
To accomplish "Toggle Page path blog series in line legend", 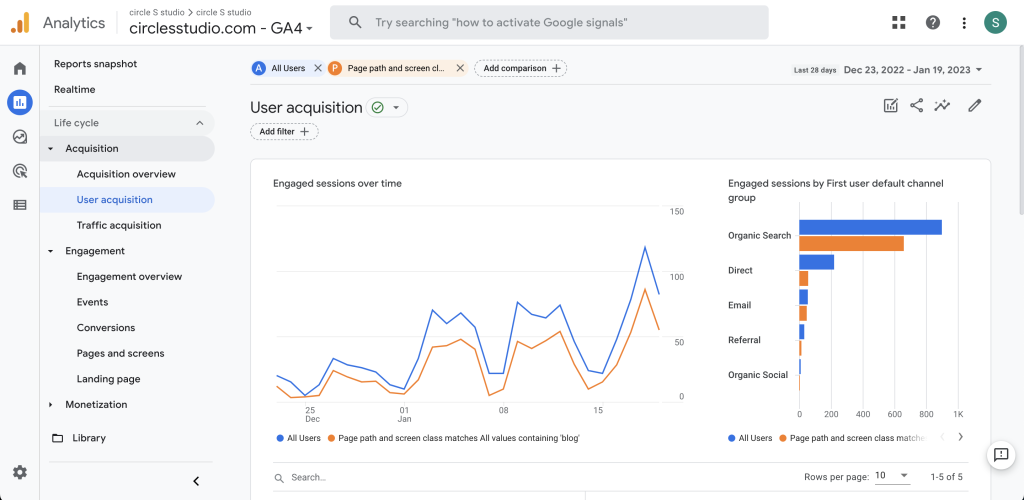I will point(454,438).
